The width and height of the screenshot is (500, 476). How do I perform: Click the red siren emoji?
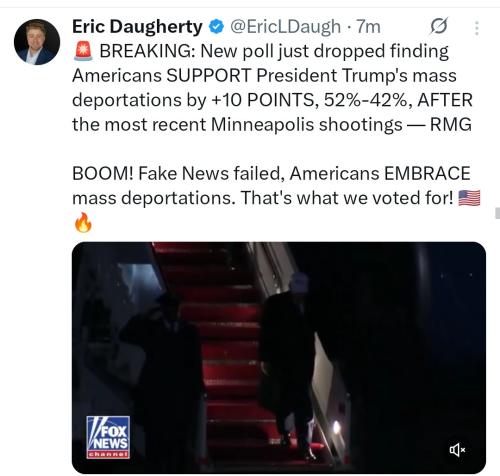tap(83, 52)
